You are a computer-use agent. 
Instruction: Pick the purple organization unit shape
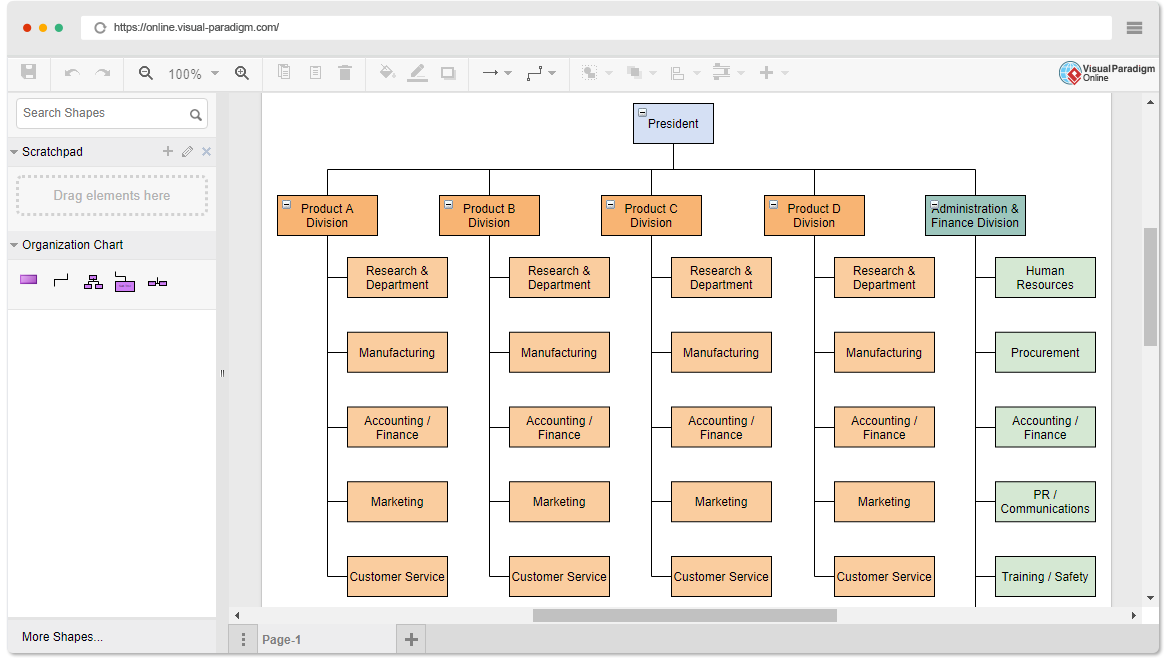pos(28,280)
